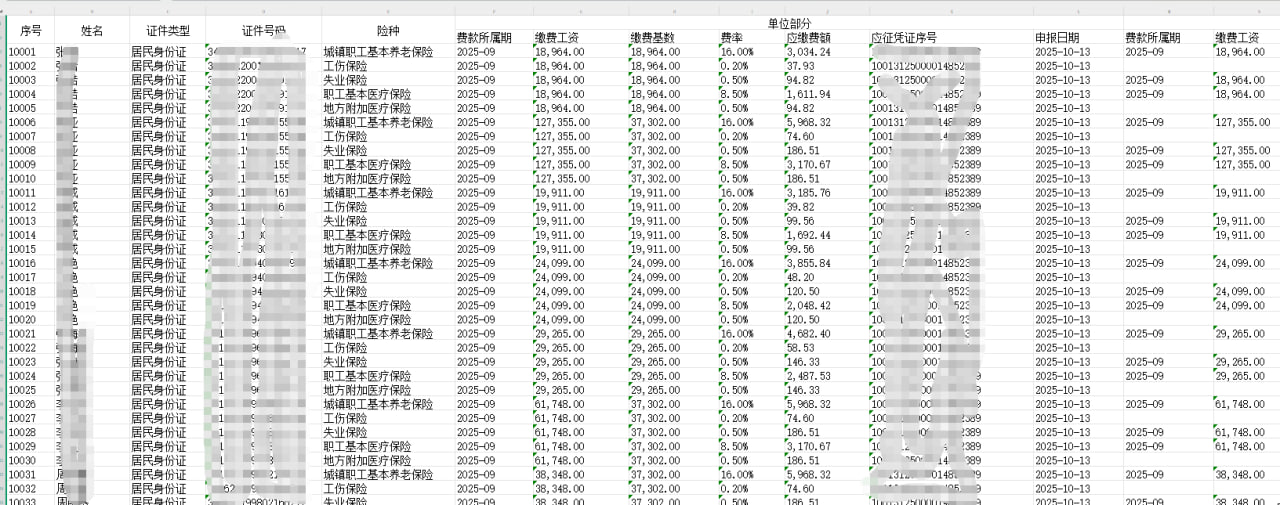Click the cell showing 1,611.94
The height and width of the screenshot is (505, 1280).
pos(809,94)
